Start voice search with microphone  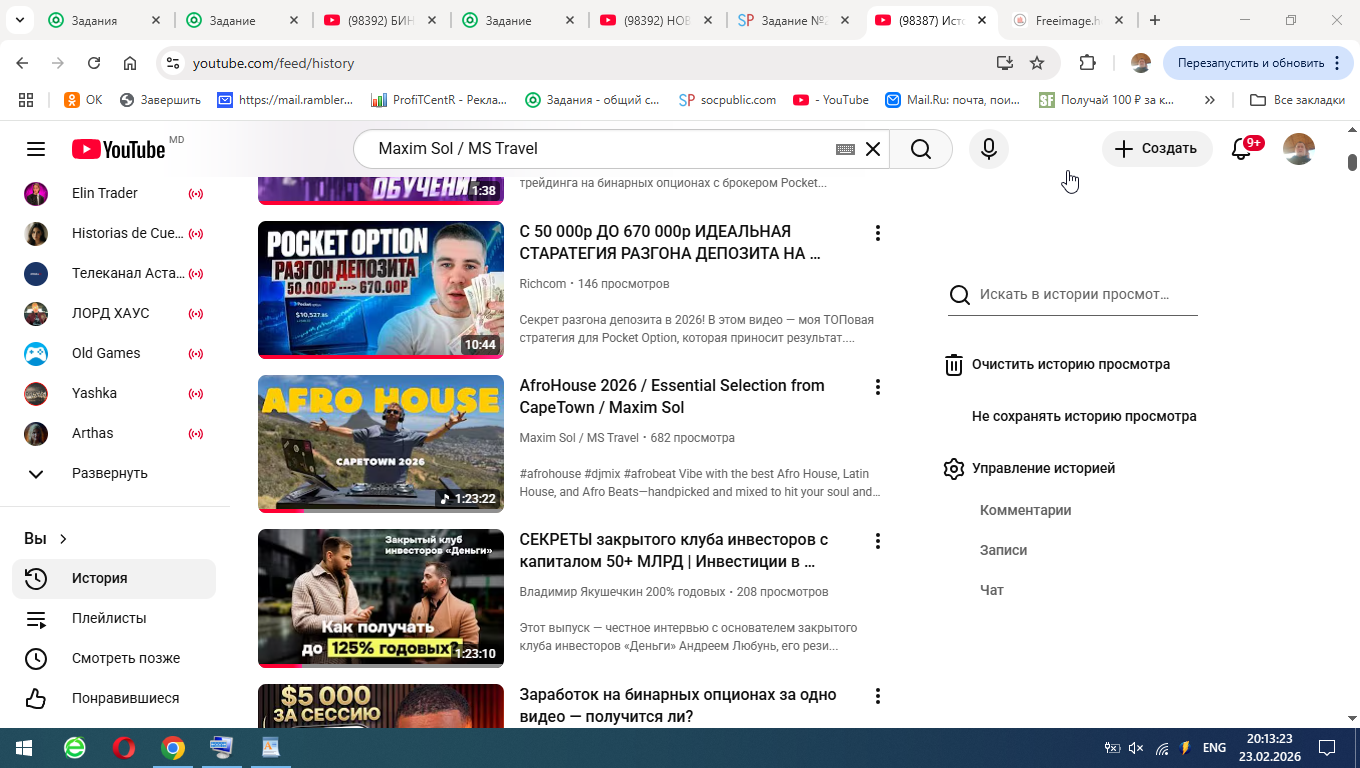[x=989, y=149]
